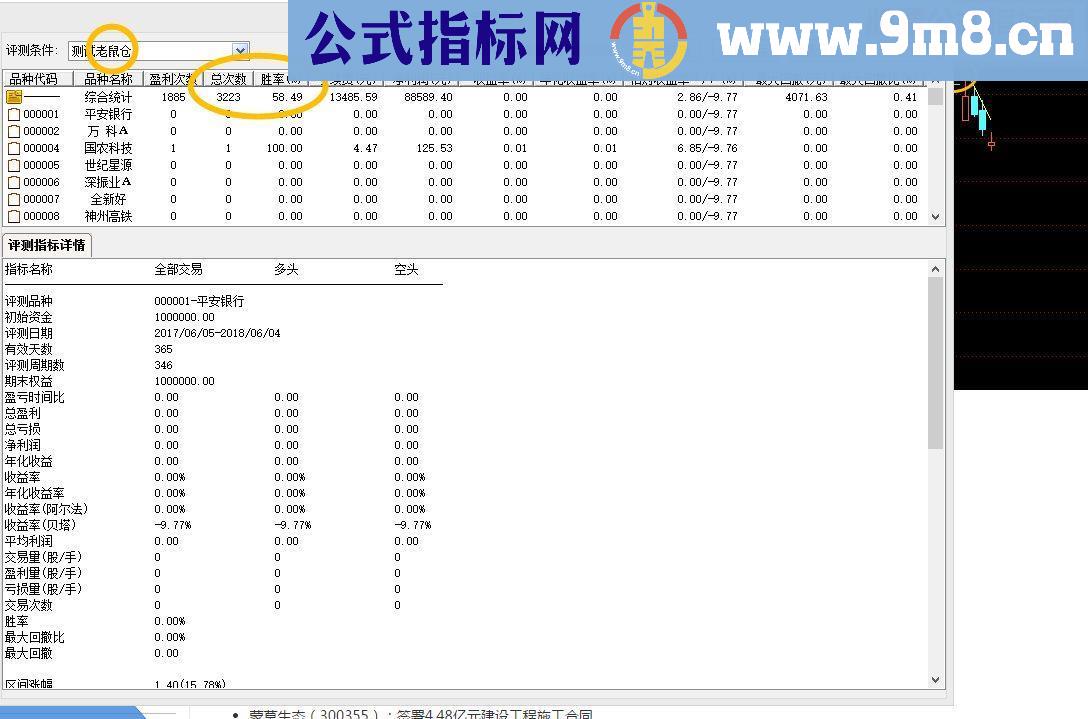Switch to the 评测指标详情 tab
Screen dimensions: 1088x719
(x=46, y=244)
